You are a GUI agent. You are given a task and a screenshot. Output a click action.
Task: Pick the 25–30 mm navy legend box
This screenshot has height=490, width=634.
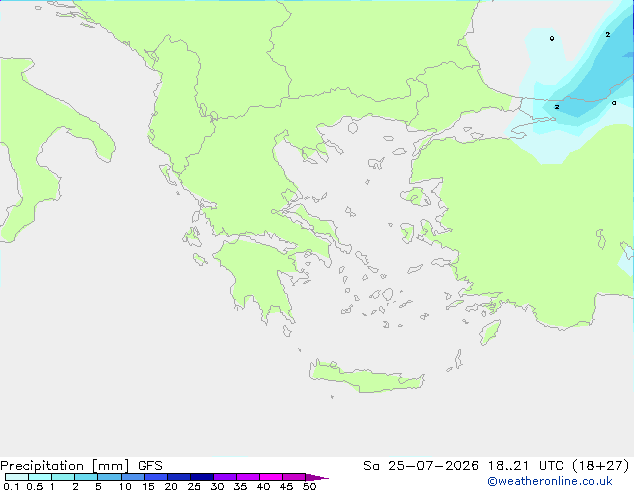tap(202, 477)
